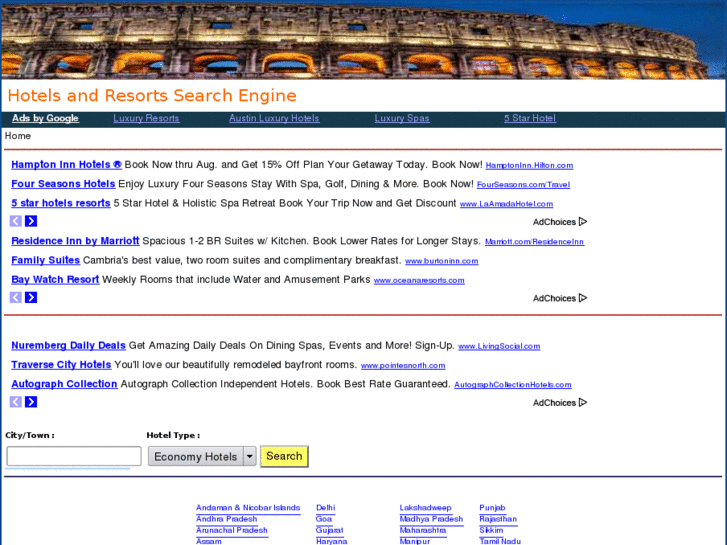The width and height of the screenshot is (727, 545).
Task: Open Lakshadweep state link
Action: coord(425,508)
